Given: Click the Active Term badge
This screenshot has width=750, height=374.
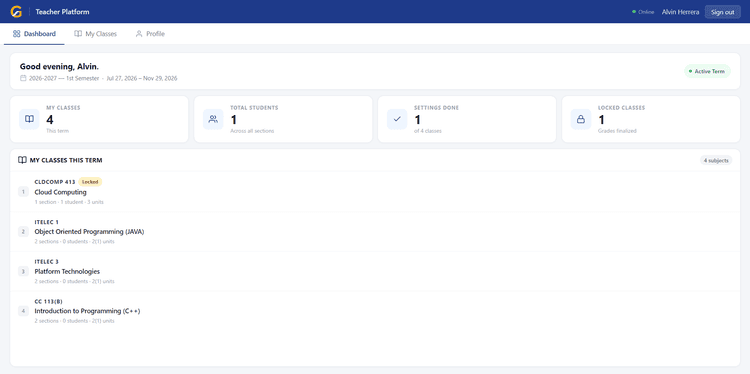Looking at the screenshot, I should (707, 71).
